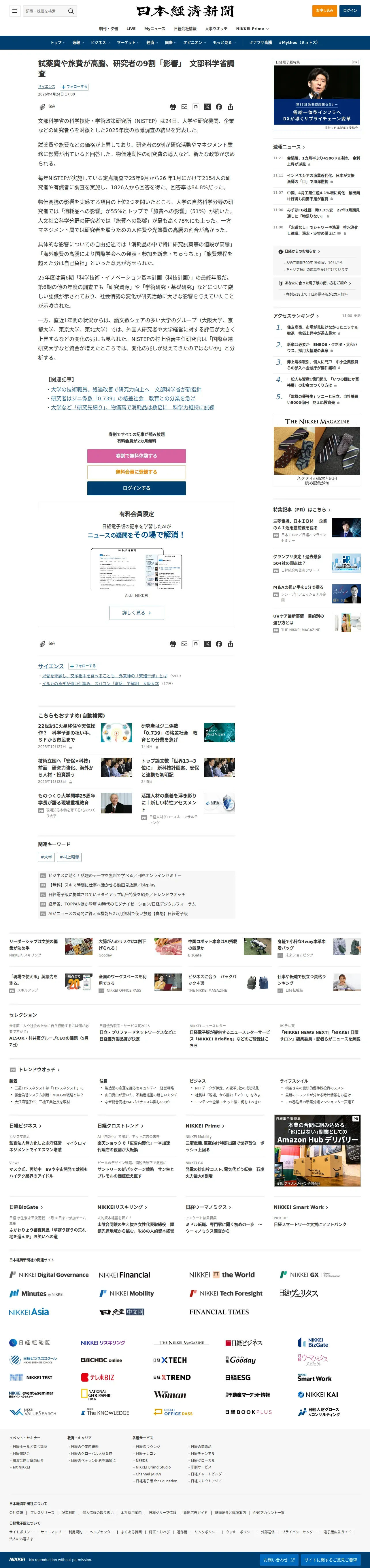The width and height of the screenshot is (370, 1568).
Task: Open the 人事ウオッチ menu item
Action: (x=216, y=29)
